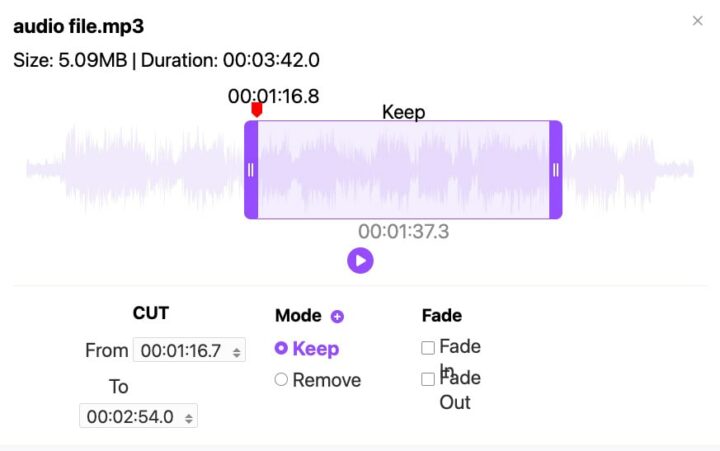Grab the left trim handle of selection

[250, 170]
